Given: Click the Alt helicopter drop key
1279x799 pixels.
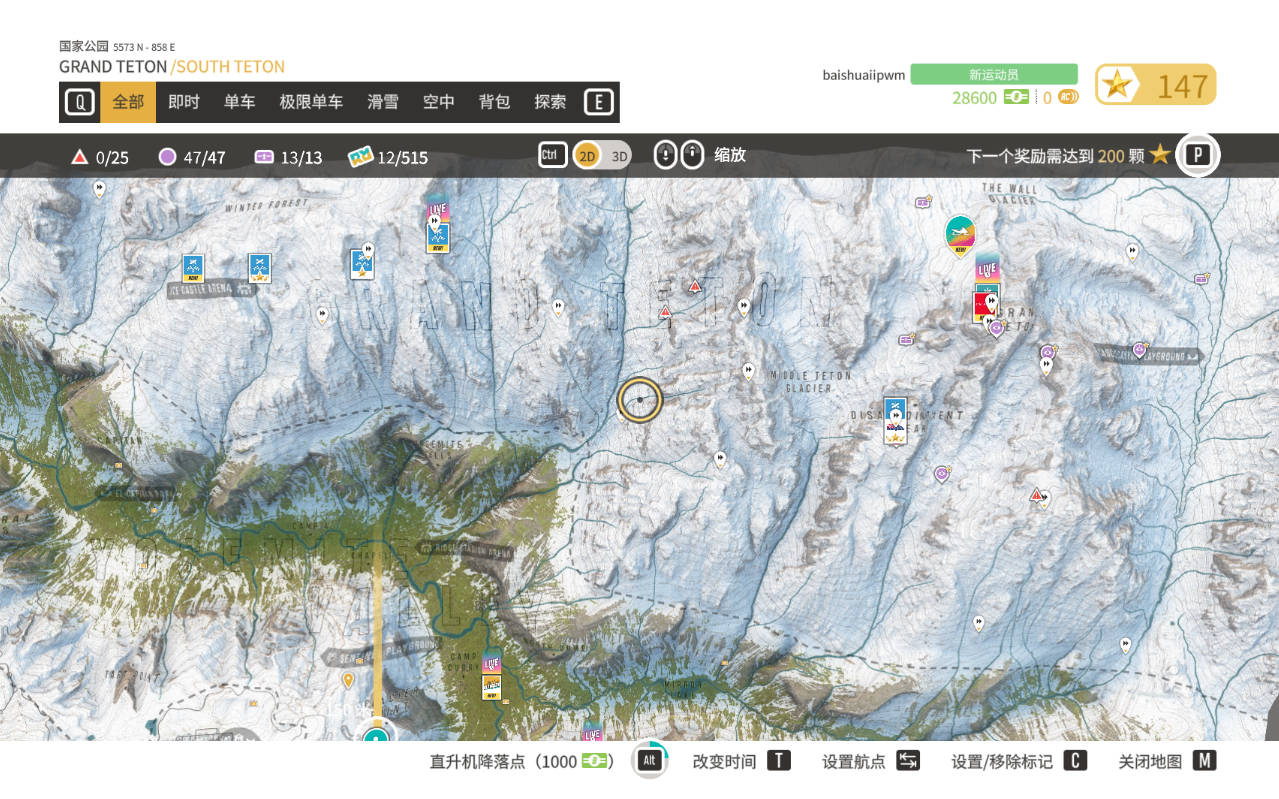Looking at the screenshot, I should tap(649, 761).
